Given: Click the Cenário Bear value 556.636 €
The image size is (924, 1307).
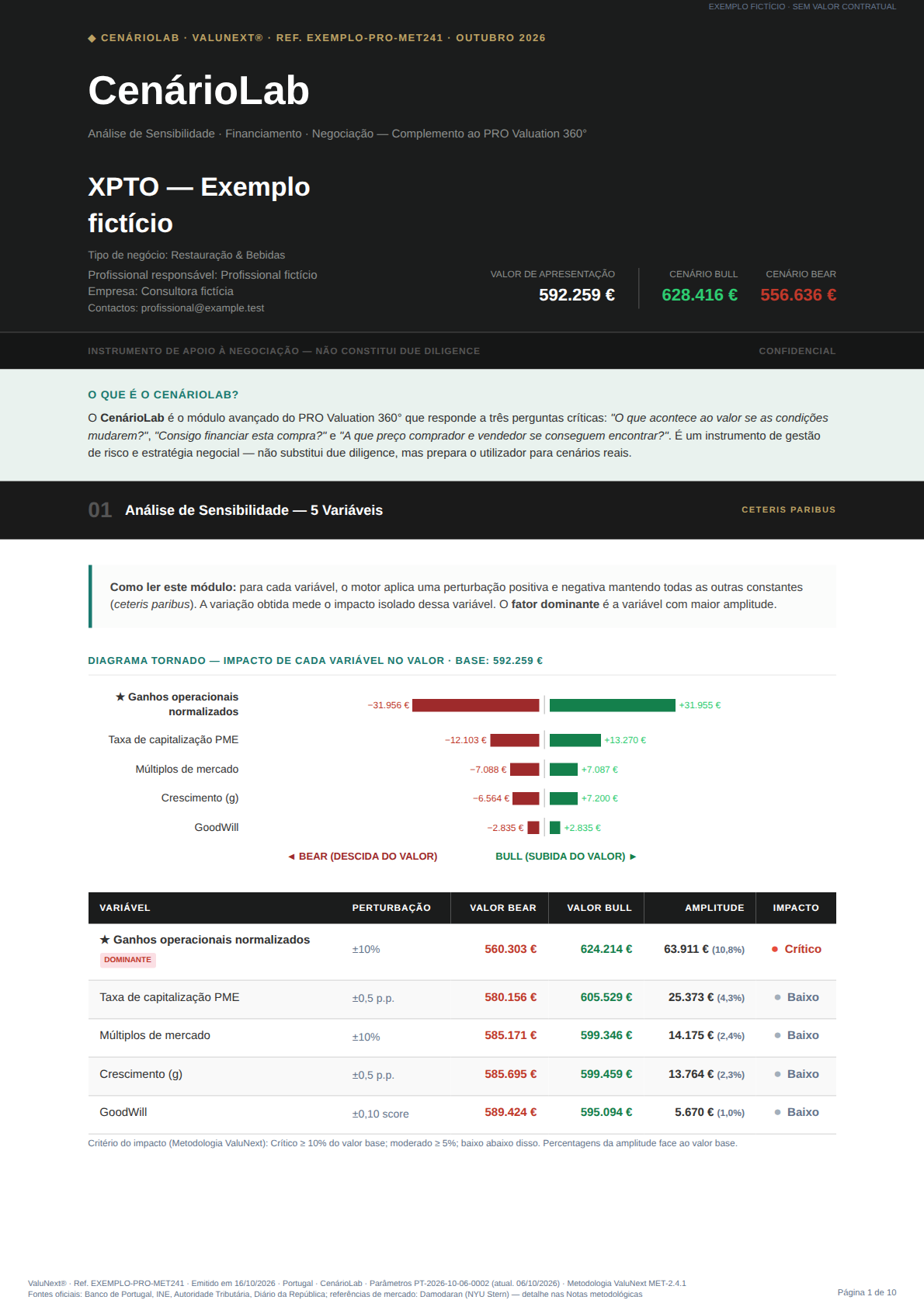Looking at the screenshot, I should [798, 295].
